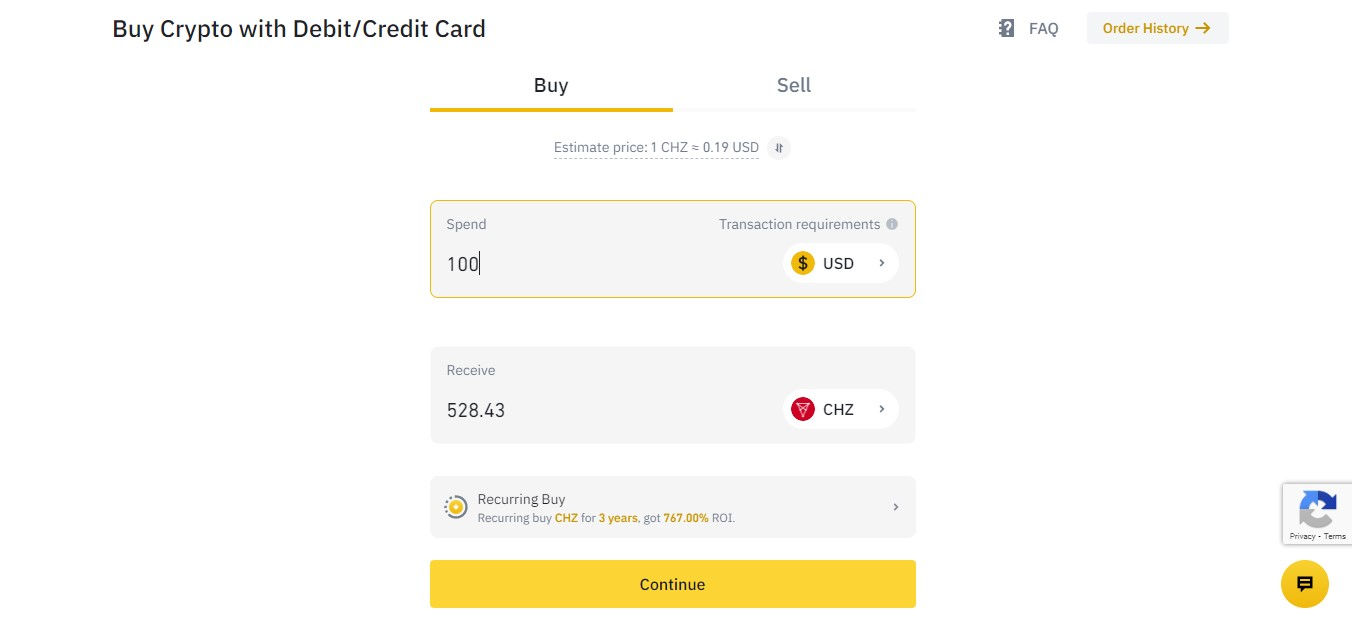Expand the Recurring Buy chevron arrow

click(x=895, y=507)
